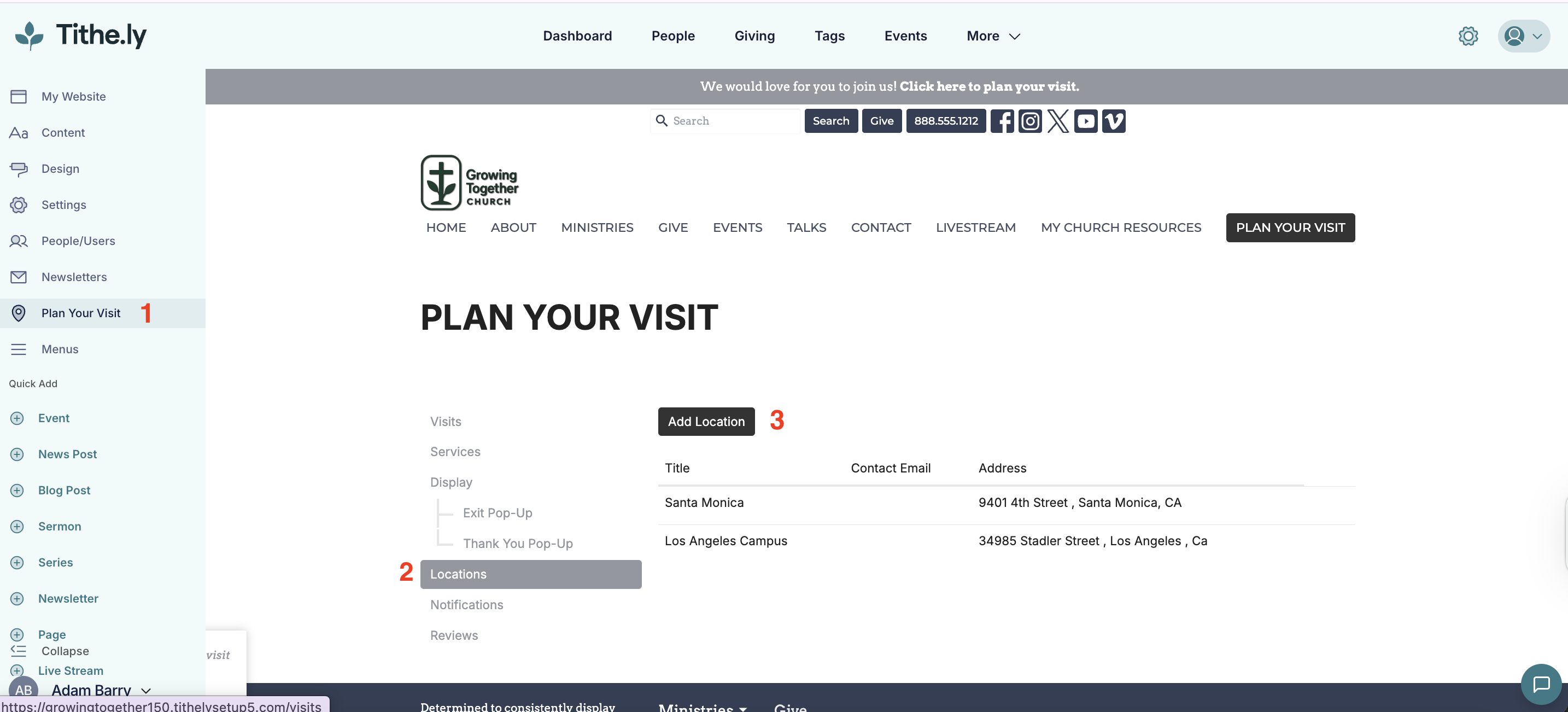Click the Menus hamburger icon
The image size is (1568, 712).
(19, 349)
